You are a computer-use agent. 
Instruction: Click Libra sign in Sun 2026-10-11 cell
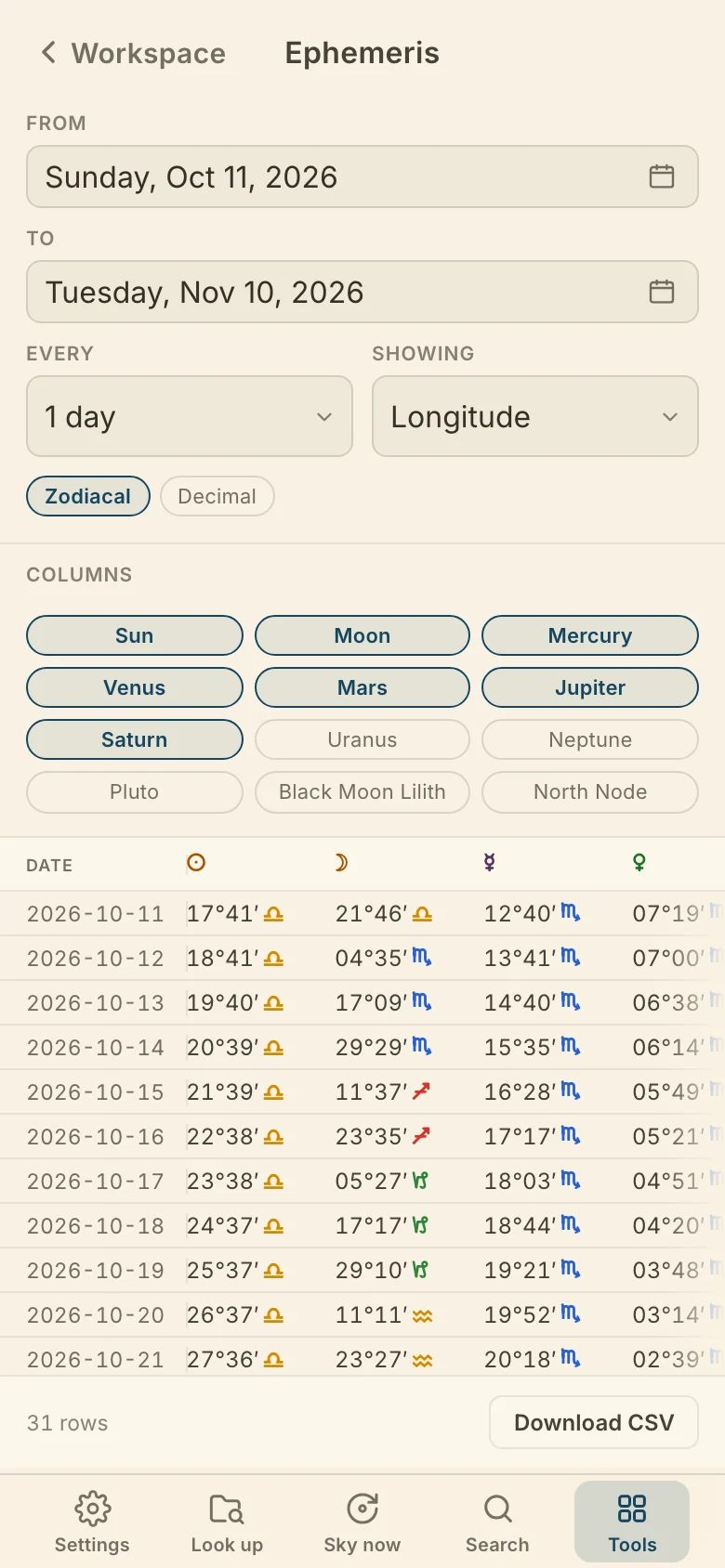(273, 914)
